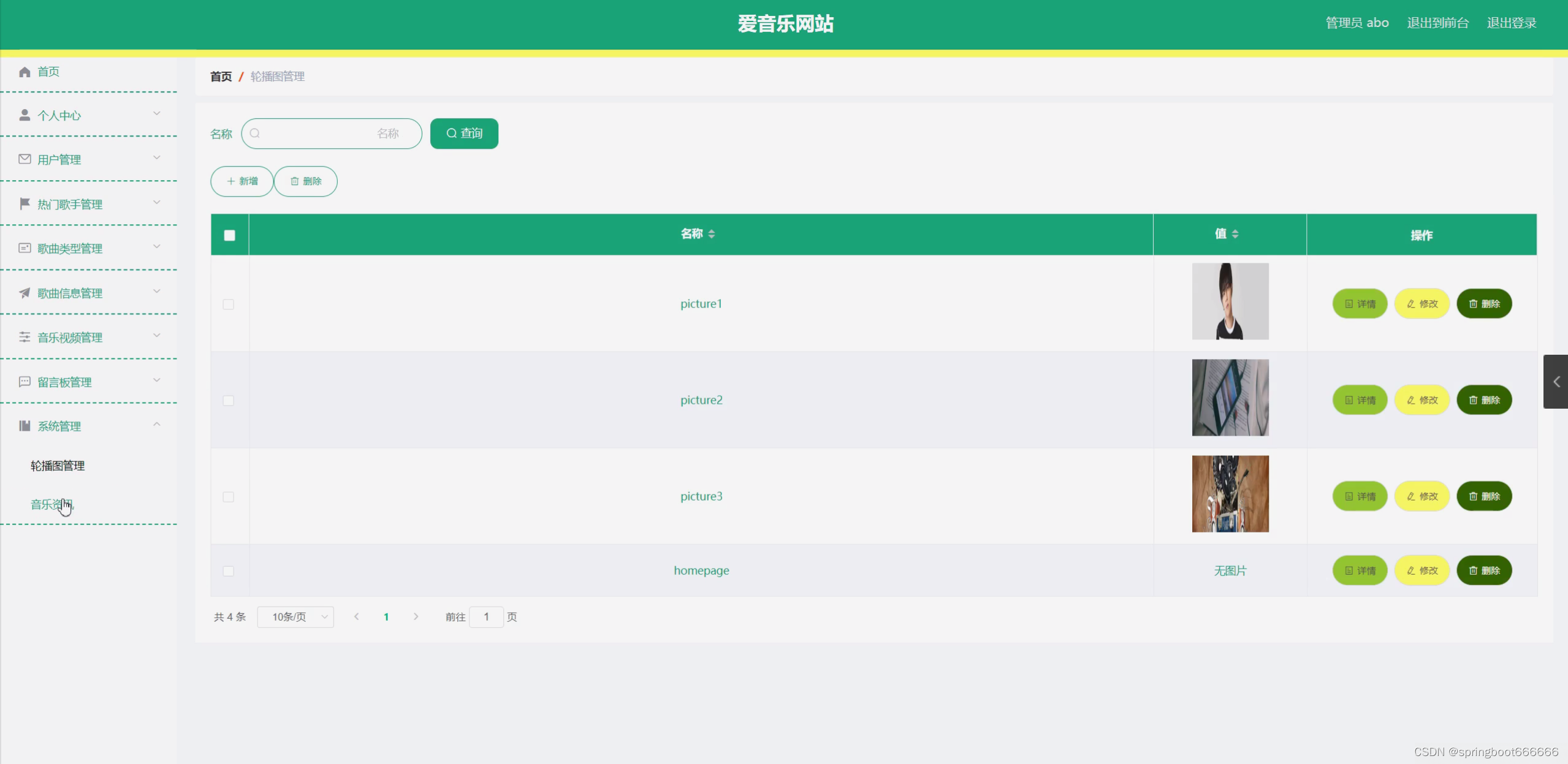
Task: Click the magnifier icon inside the search field
Action: pyautogui.click(x=255, y=134)
